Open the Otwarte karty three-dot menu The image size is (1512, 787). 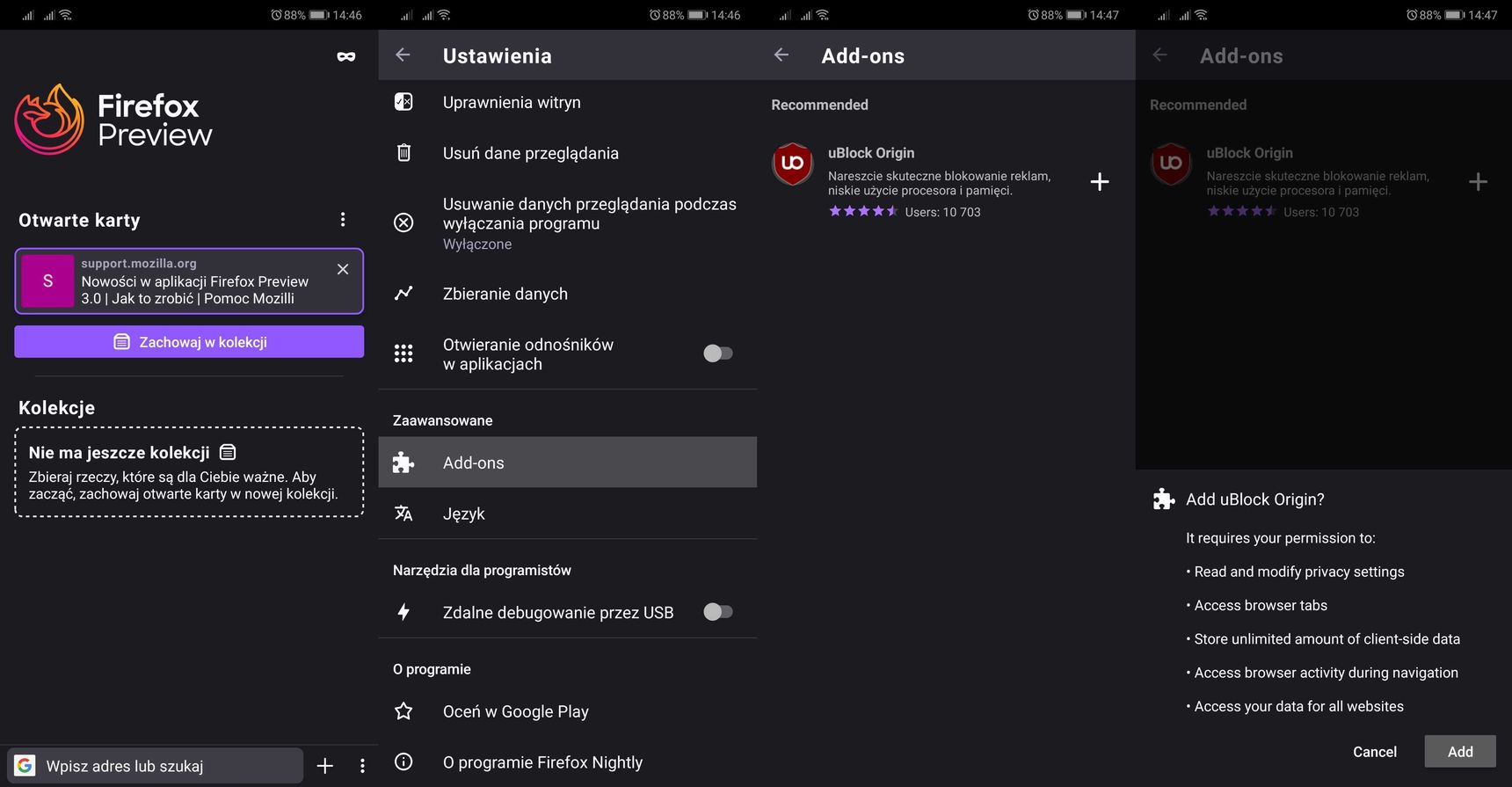(x=343, y=220)
